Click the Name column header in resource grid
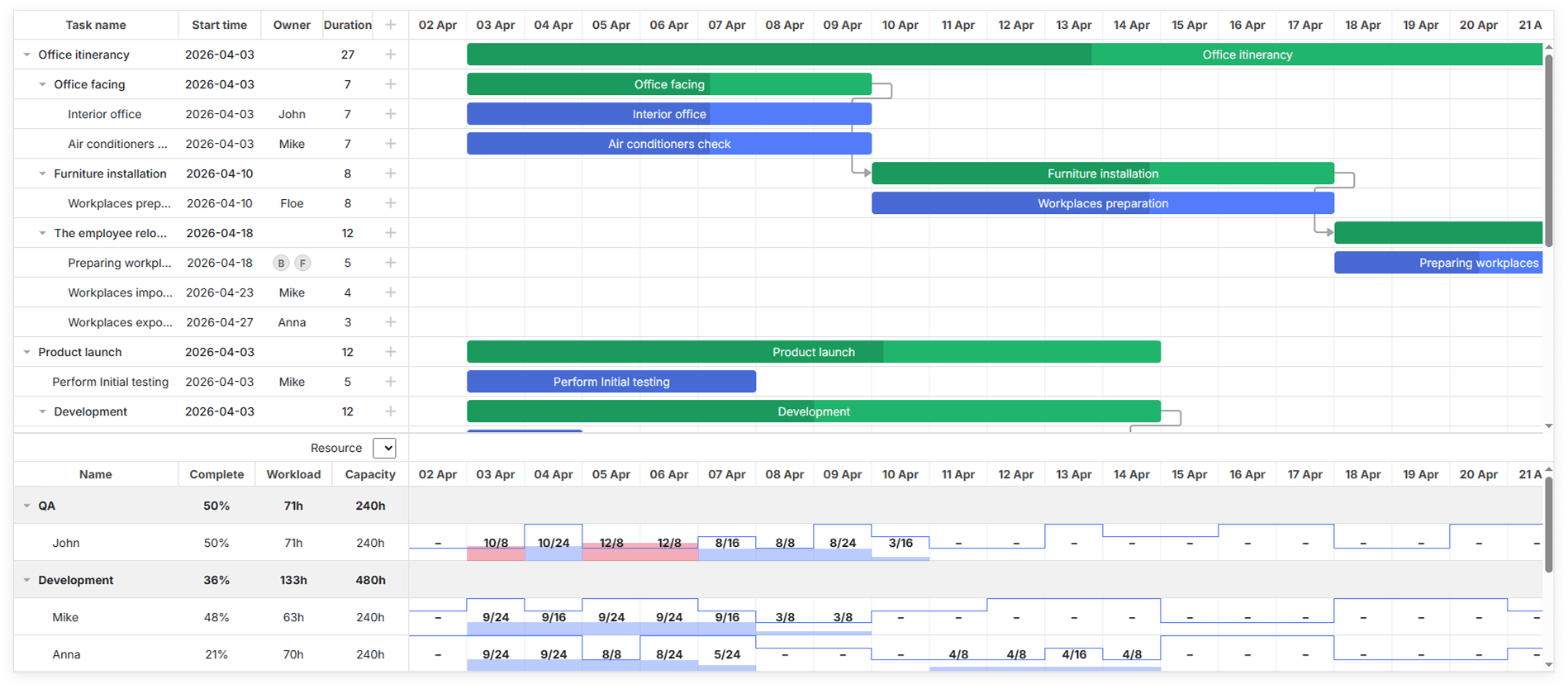This screenshot has height=689, width=1568. point(96,474)
